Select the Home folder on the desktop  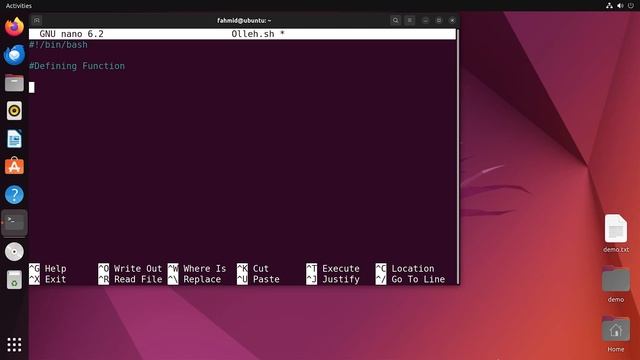click(616, 333)
